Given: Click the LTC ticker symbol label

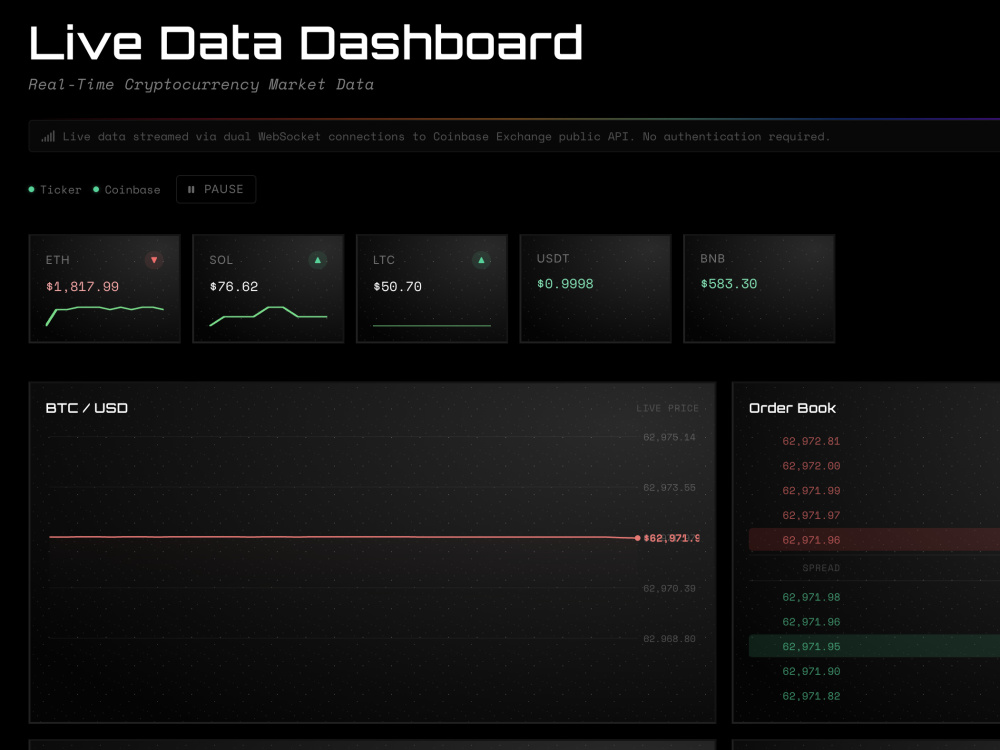Looking at the screenshot, I should pyautogui.click(x=384, y=260).
